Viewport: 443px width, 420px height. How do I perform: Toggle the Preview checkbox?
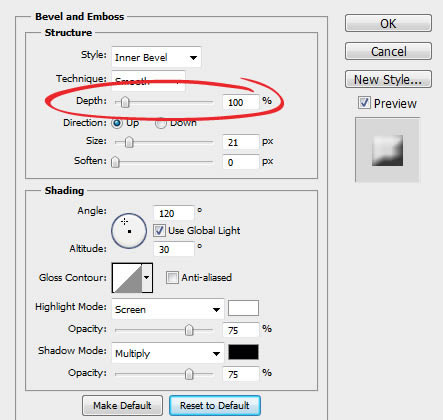[364, 103]
